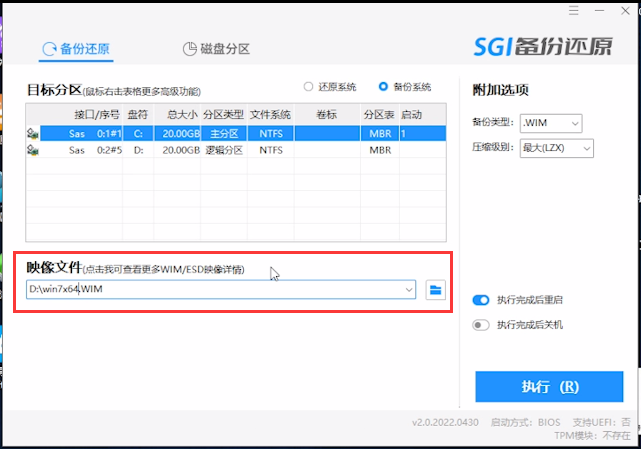Viewport: 641px width, 449px height.
Task: Switch to the 磁盘分区 tab
Action: pyautogui.click(x=216, y=49)
